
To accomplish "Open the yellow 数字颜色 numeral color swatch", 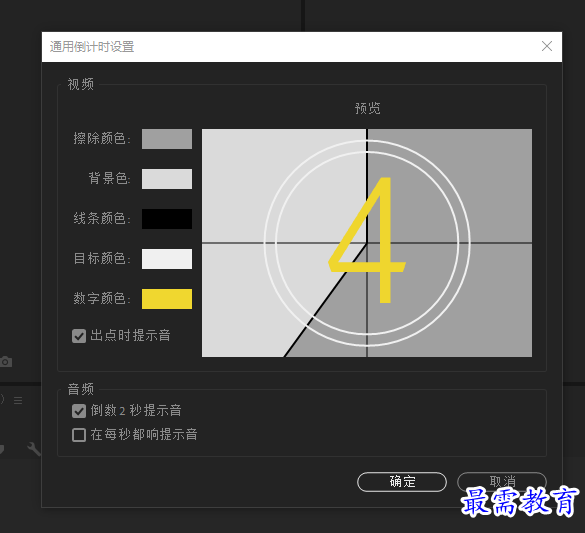I will coord(167,299).
